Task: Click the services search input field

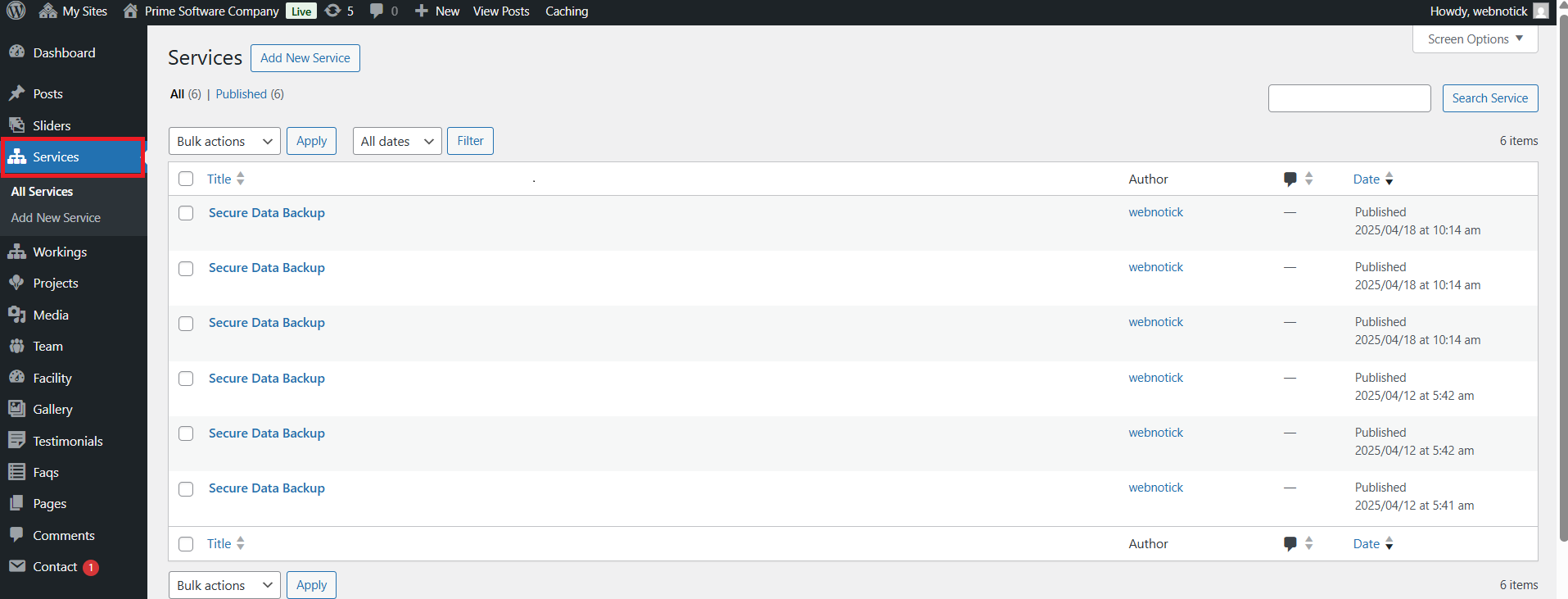Action: point(1349,98)
